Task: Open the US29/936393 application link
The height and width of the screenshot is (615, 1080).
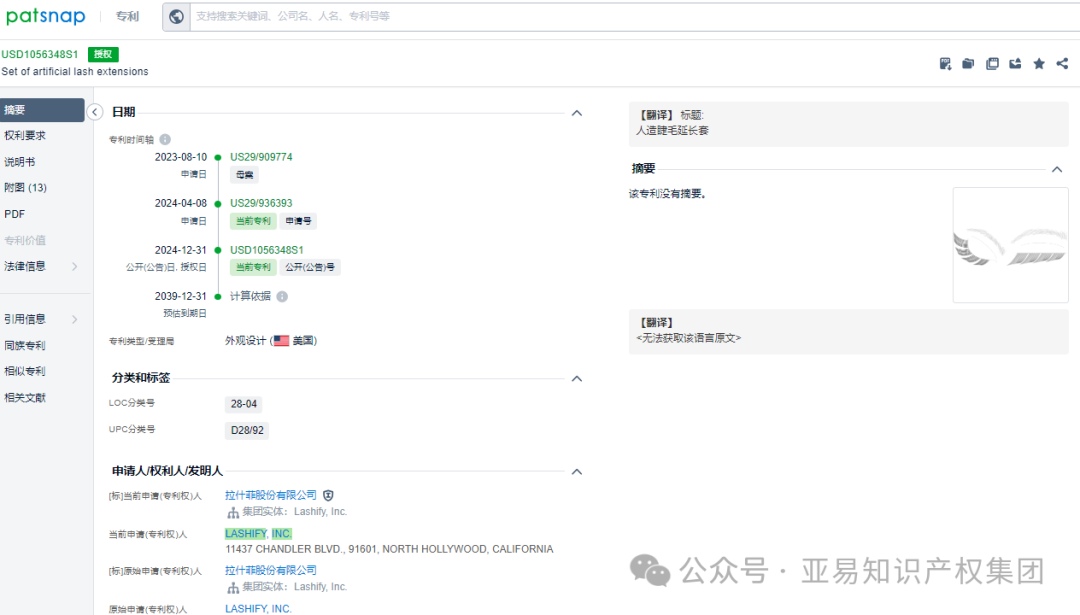Action: pyautogui.click(x=261, y=203)
